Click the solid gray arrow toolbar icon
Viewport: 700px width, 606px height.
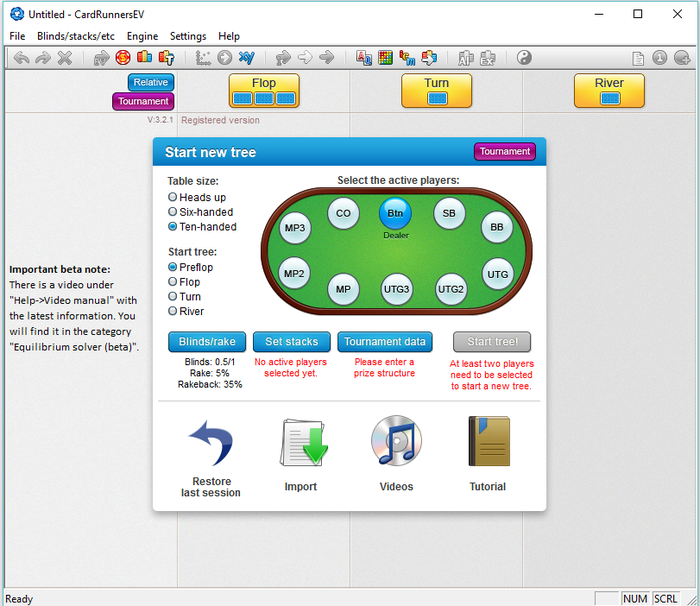click(327, 57)
